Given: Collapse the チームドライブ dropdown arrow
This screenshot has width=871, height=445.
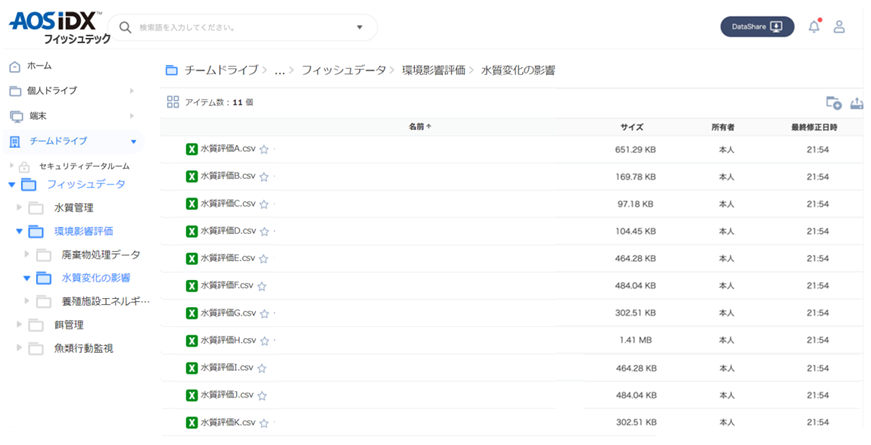Looking at the screenshot, I should (133, 142).
